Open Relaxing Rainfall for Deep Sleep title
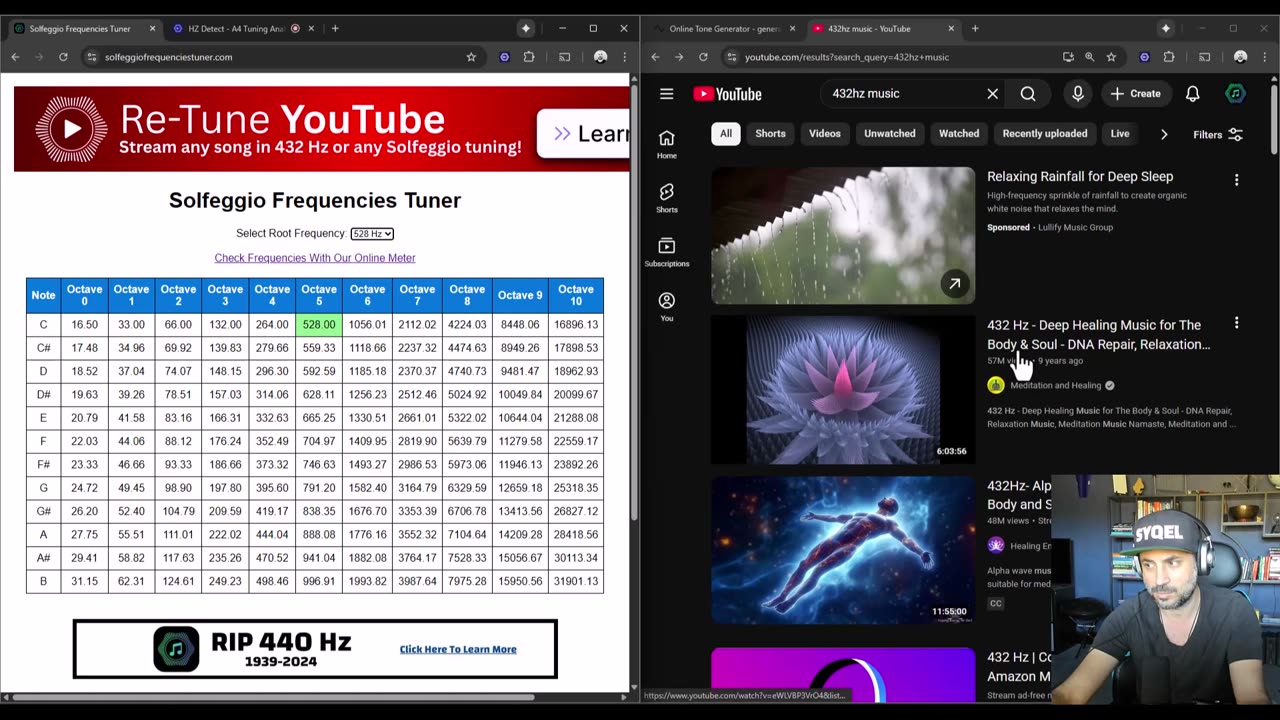 coord(1080,177)
